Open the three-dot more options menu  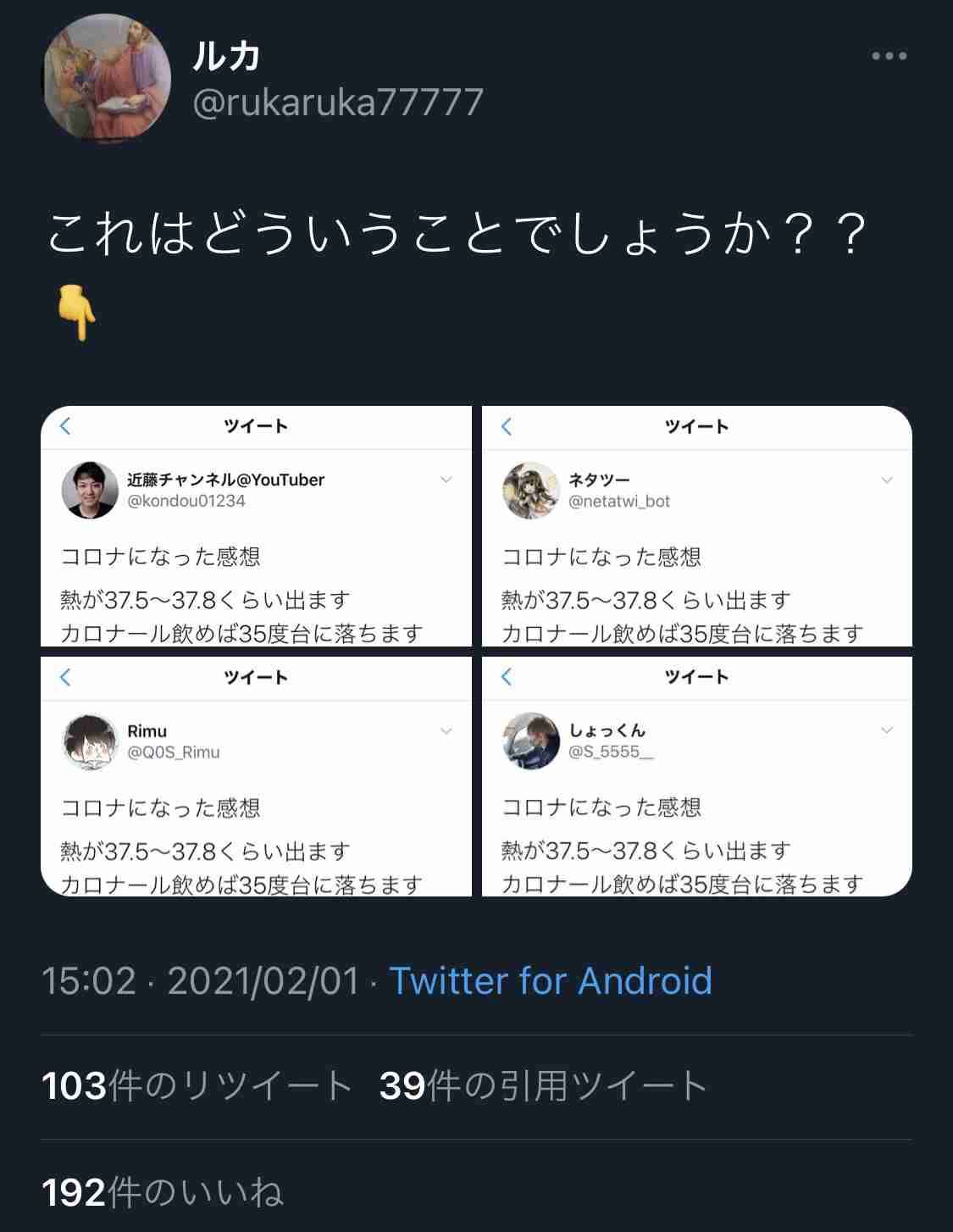coord(889,56)
